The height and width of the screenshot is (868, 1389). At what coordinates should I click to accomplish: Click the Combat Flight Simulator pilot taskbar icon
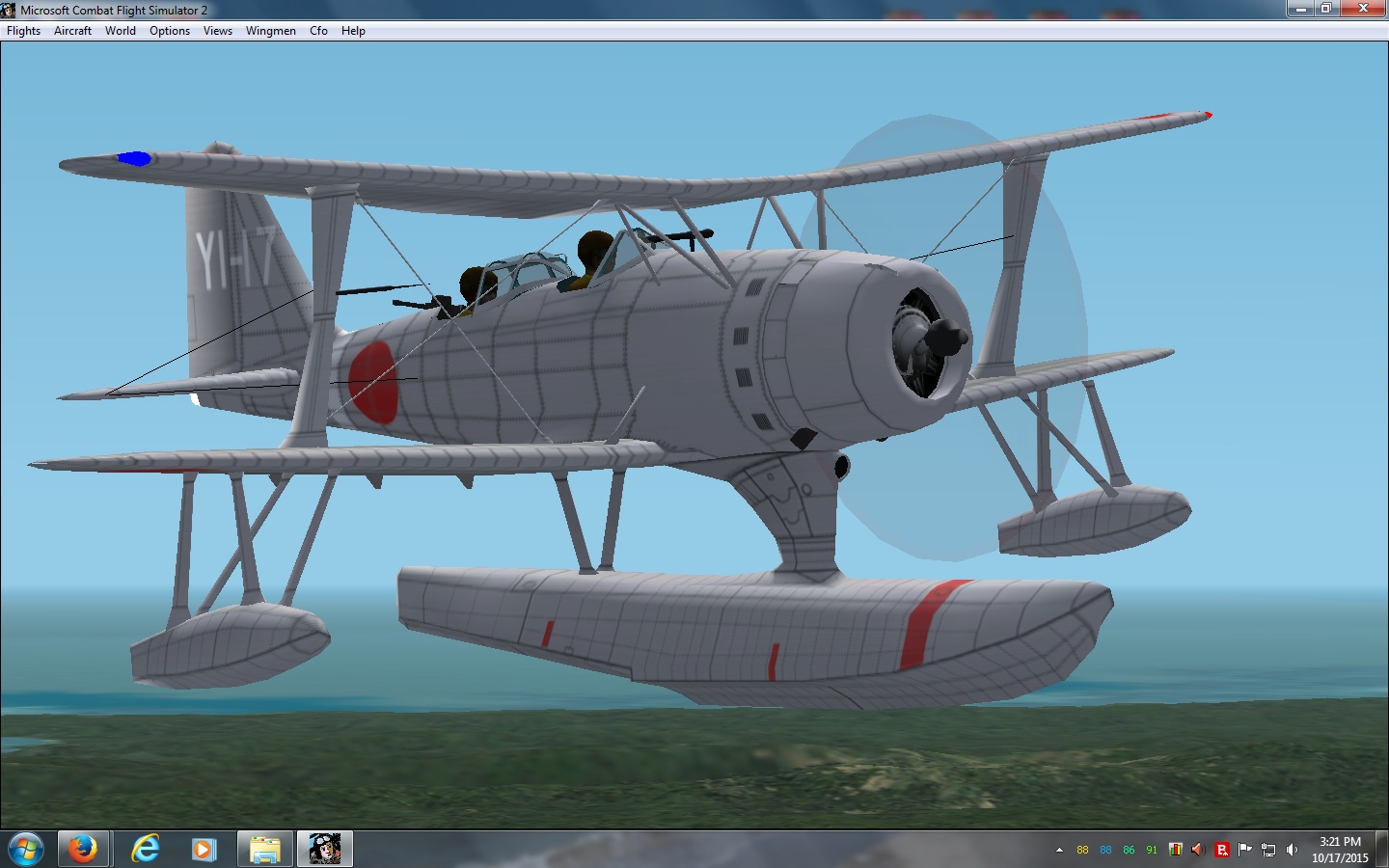coord(325,849)
